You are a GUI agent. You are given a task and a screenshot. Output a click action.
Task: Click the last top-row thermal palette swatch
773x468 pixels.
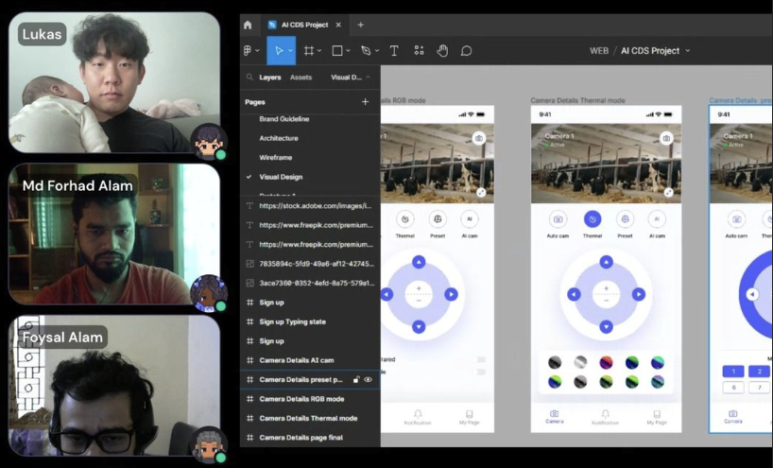[657, 362]
